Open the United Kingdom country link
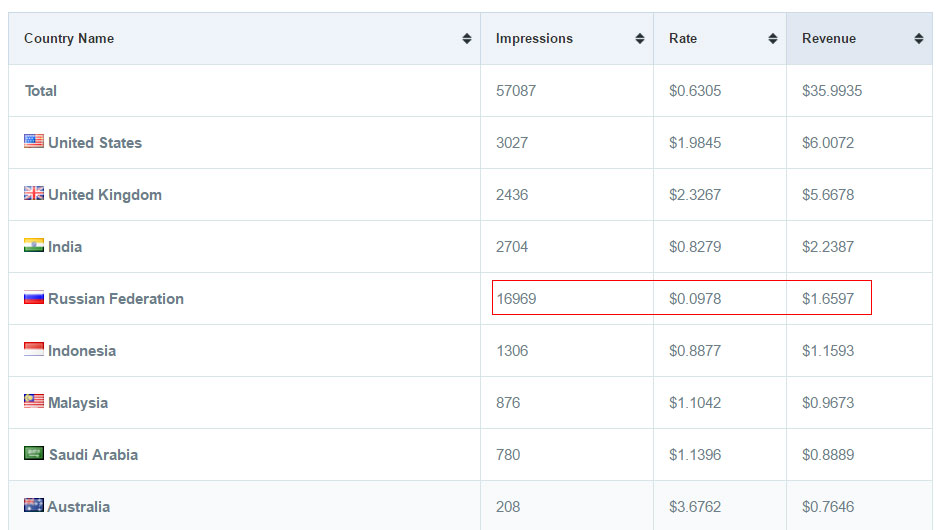This screenshot has width=942, height=530. tap(105, 195)
